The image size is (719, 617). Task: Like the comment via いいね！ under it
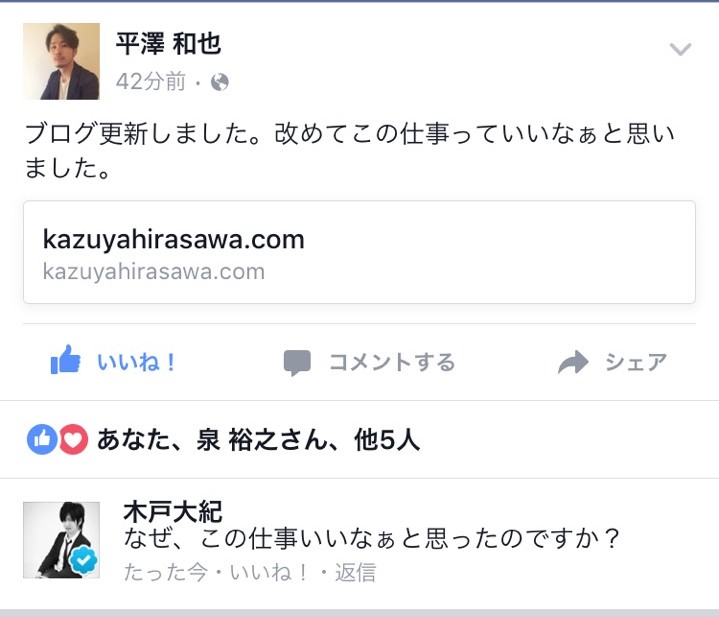click(x=268, y=573)
